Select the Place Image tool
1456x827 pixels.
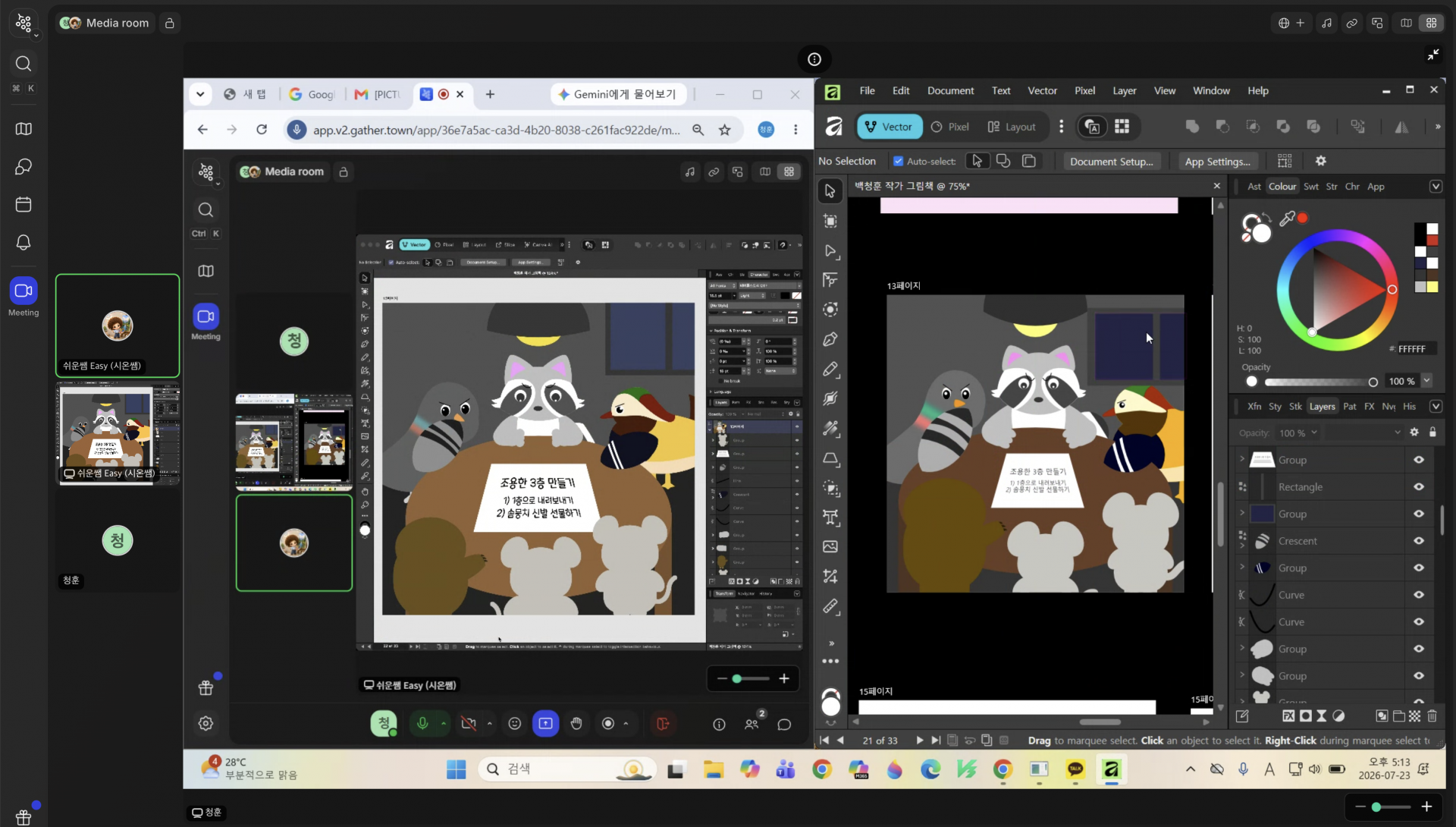[830, 547]
